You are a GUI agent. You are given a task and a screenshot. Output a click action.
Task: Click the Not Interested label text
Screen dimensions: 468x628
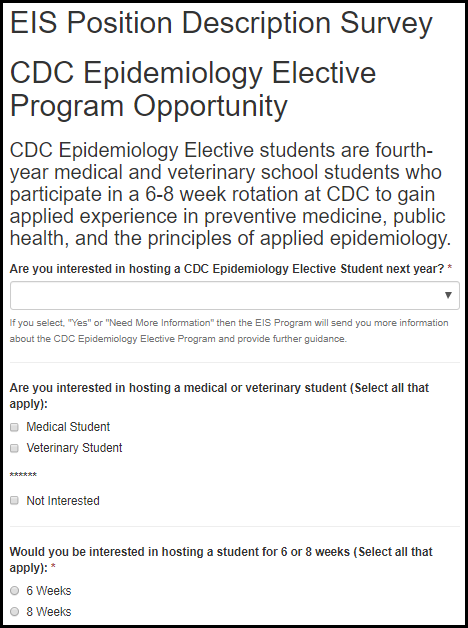click(x=63, y=501)
